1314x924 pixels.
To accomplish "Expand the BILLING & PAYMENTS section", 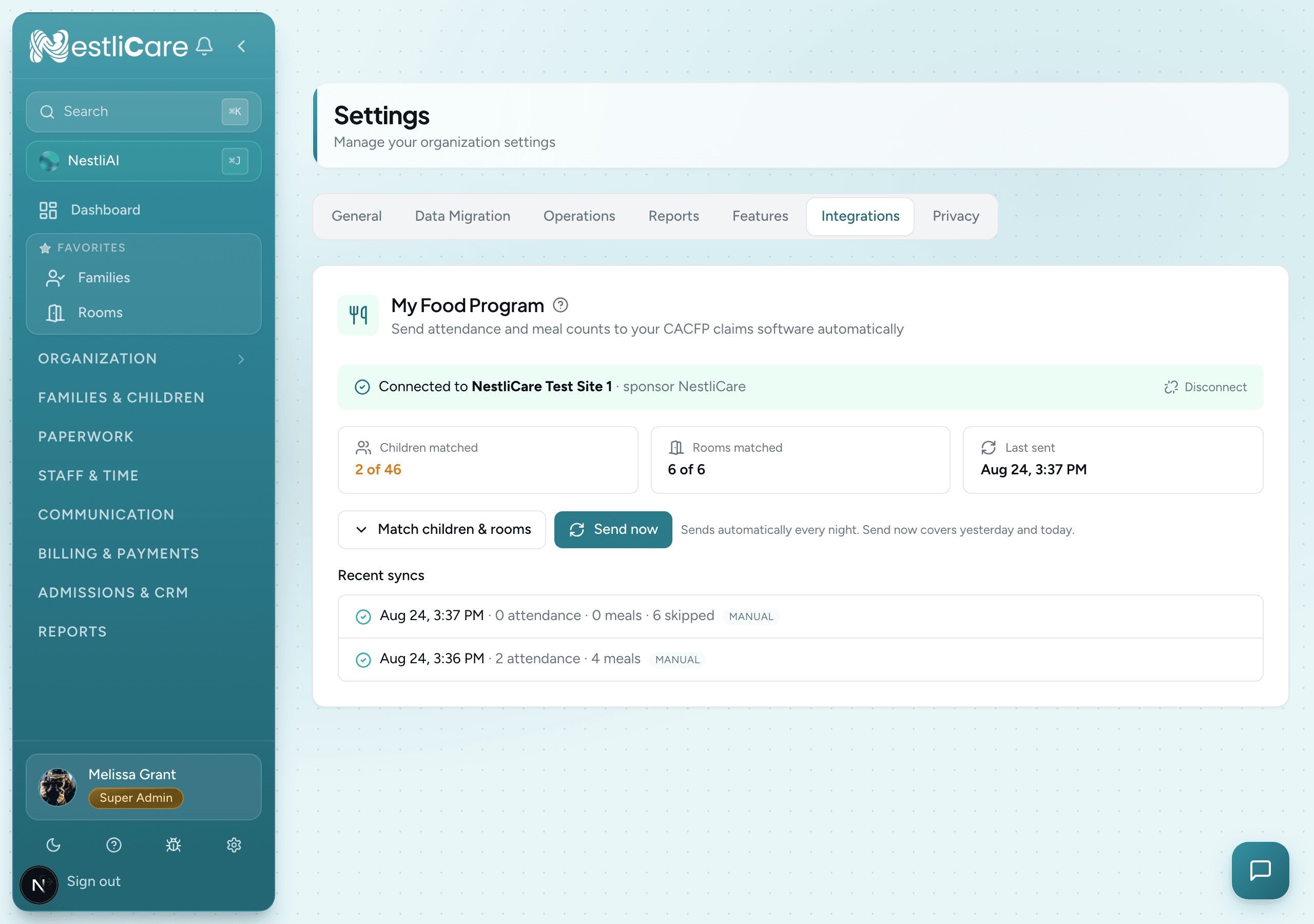I will pyautogui.click(x=144, y=553).
